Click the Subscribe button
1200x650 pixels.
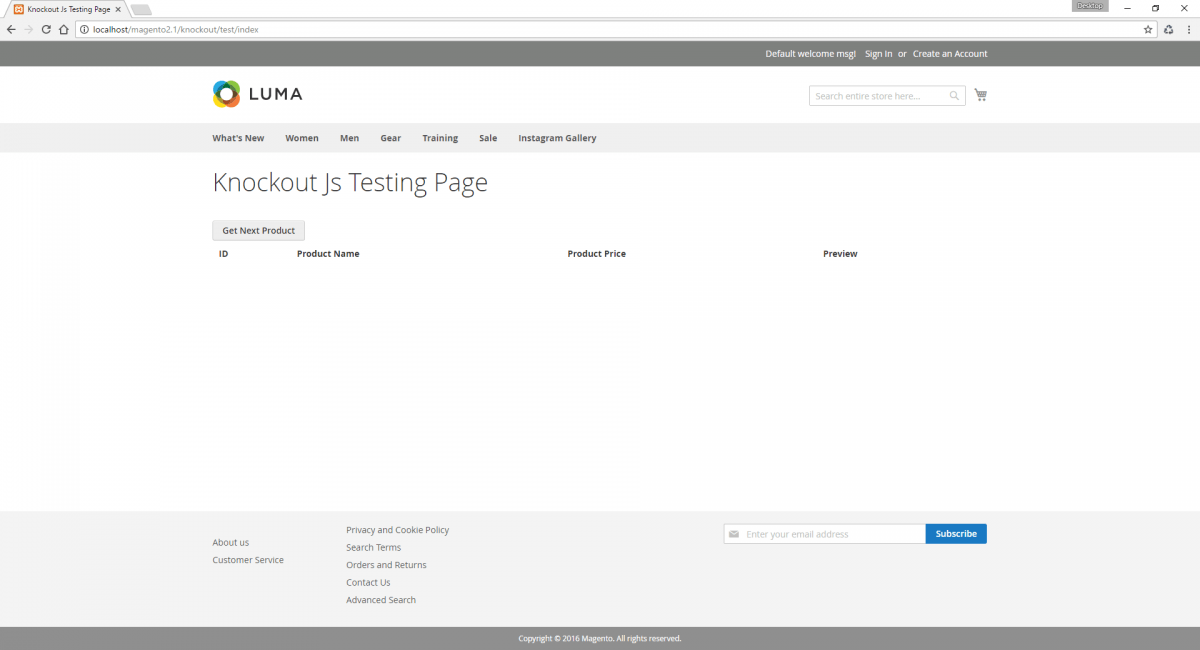pos(956,534)
